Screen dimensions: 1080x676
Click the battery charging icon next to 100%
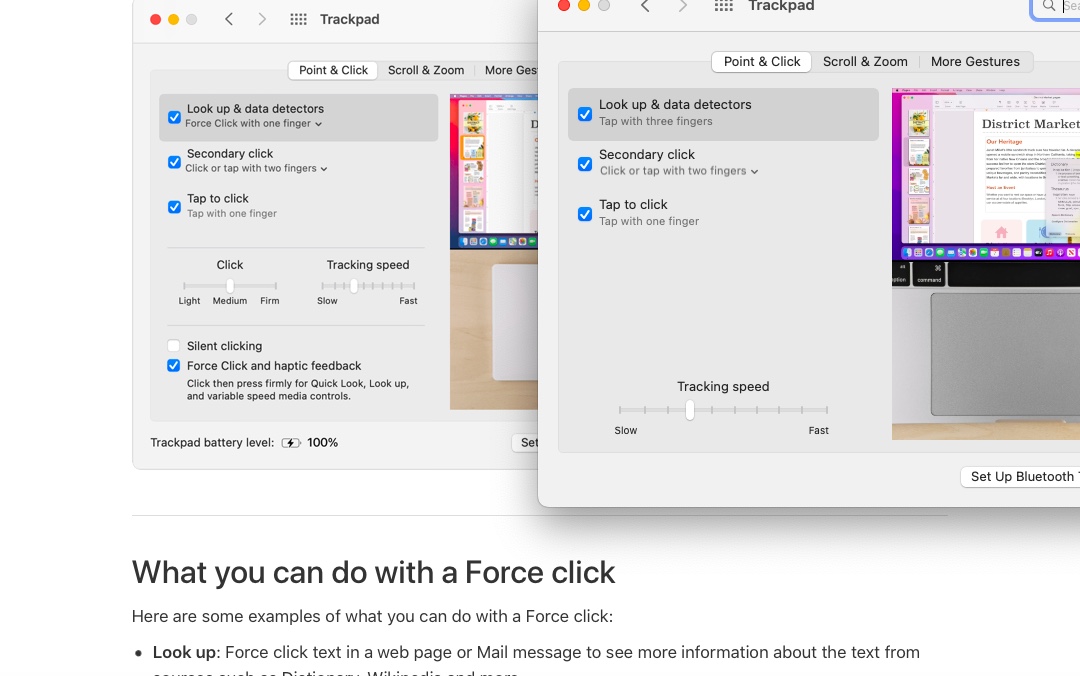[x=291, y=443]
